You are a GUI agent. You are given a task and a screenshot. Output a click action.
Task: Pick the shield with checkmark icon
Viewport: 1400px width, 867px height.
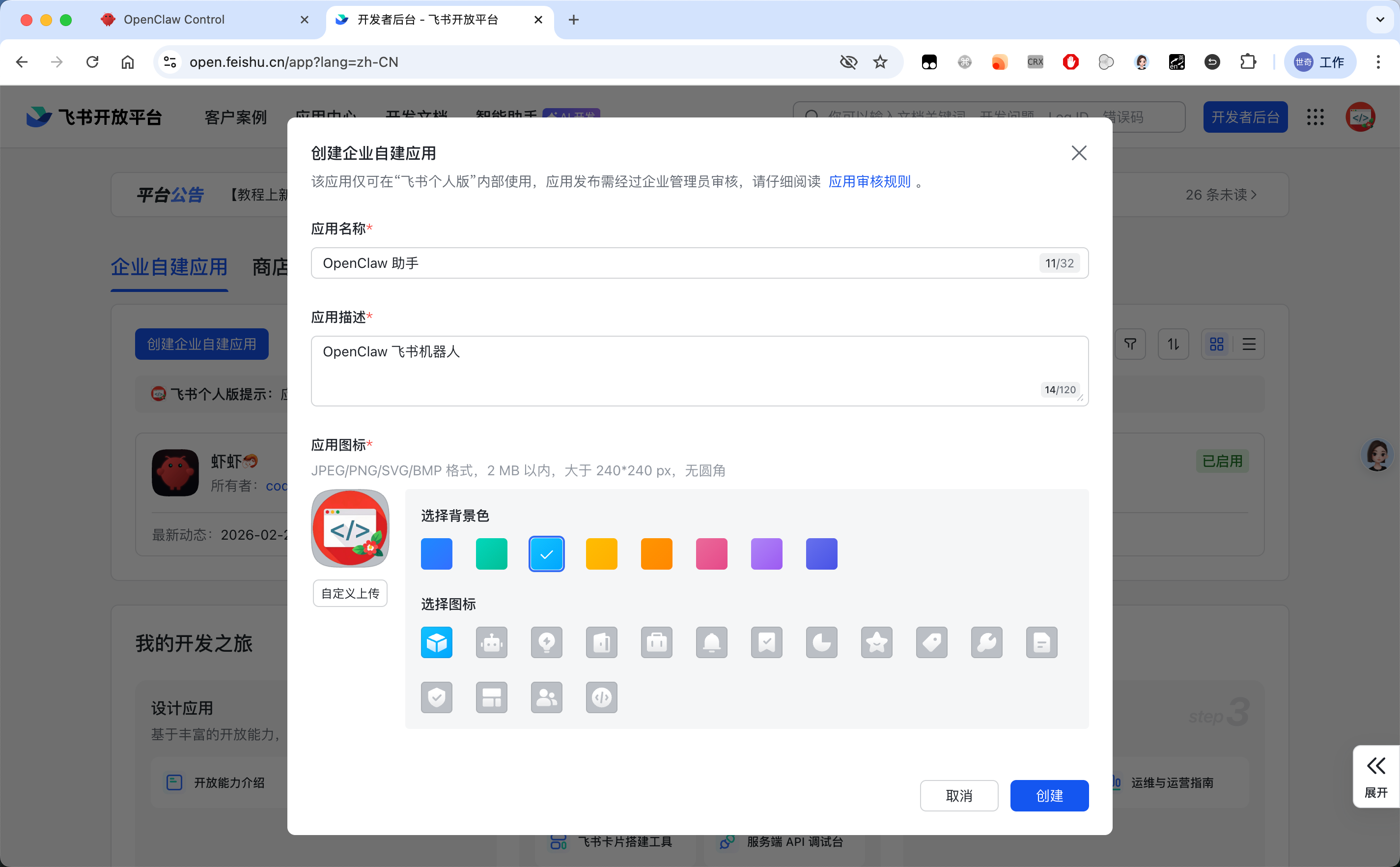click(437, 697)
